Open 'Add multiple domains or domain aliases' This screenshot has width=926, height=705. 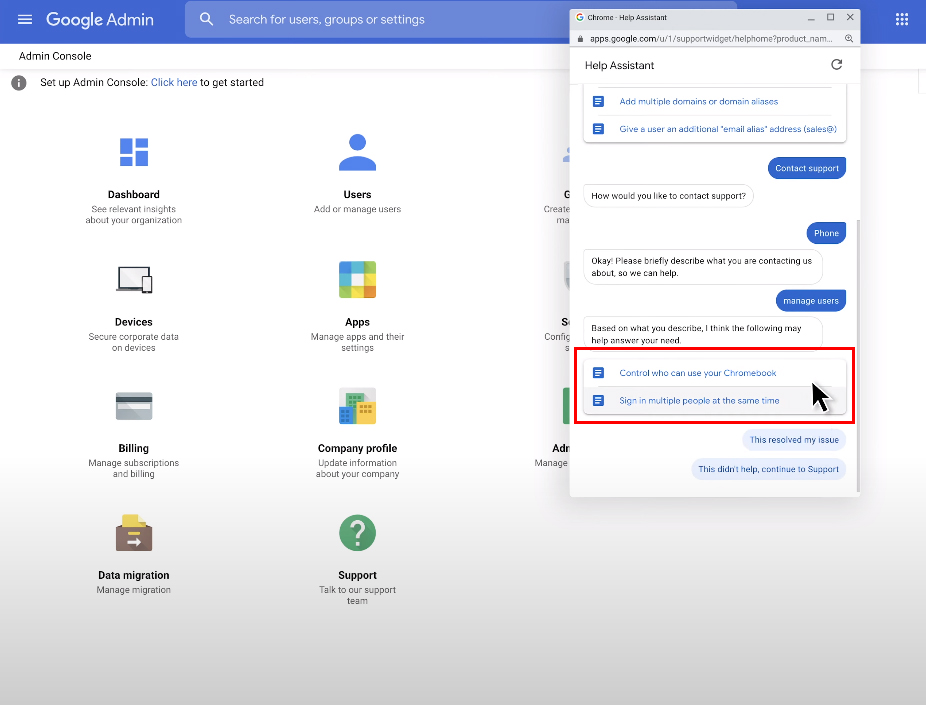pyautogui.click(x=698, y=101)
